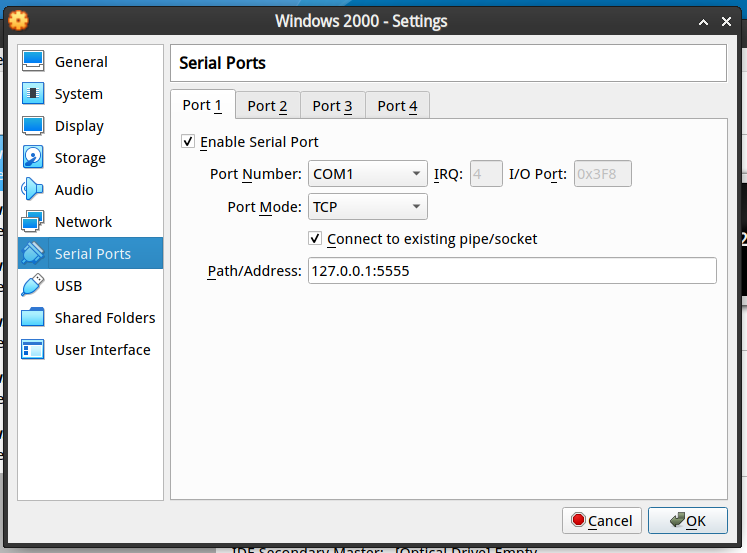Switch to the Port 2 tab

[267, 106]
